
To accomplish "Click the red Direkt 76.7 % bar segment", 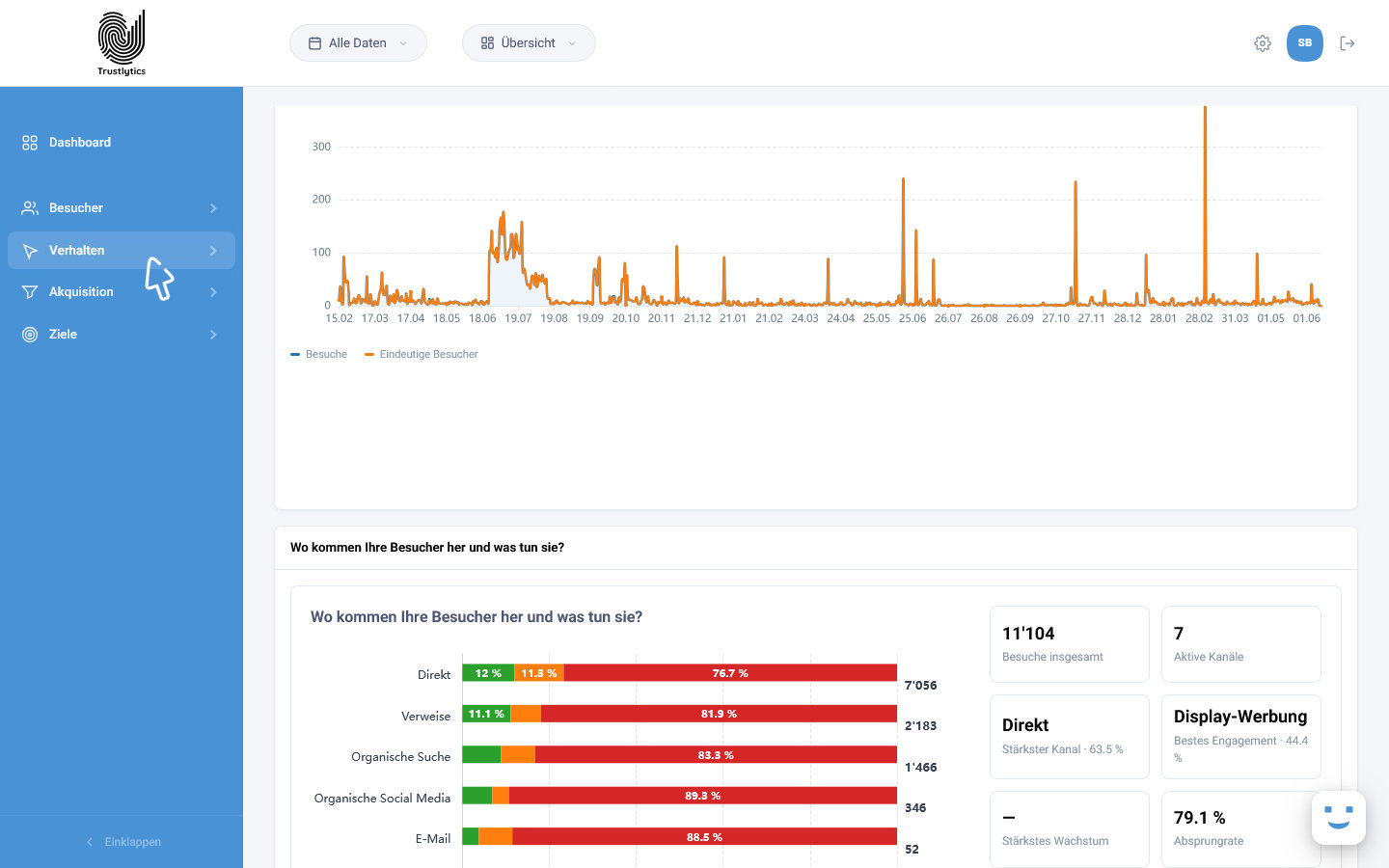I will (730, 673).
